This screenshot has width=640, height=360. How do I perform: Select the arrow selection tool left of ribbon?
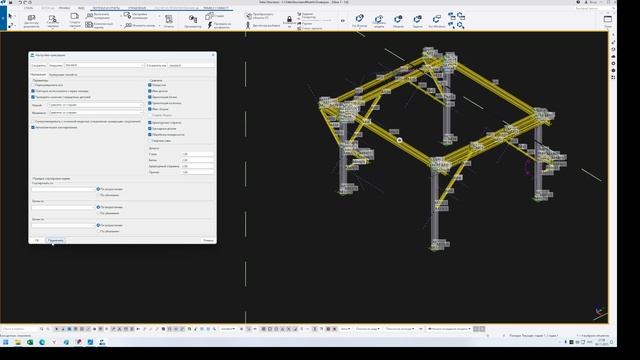[x=10, y=16]
